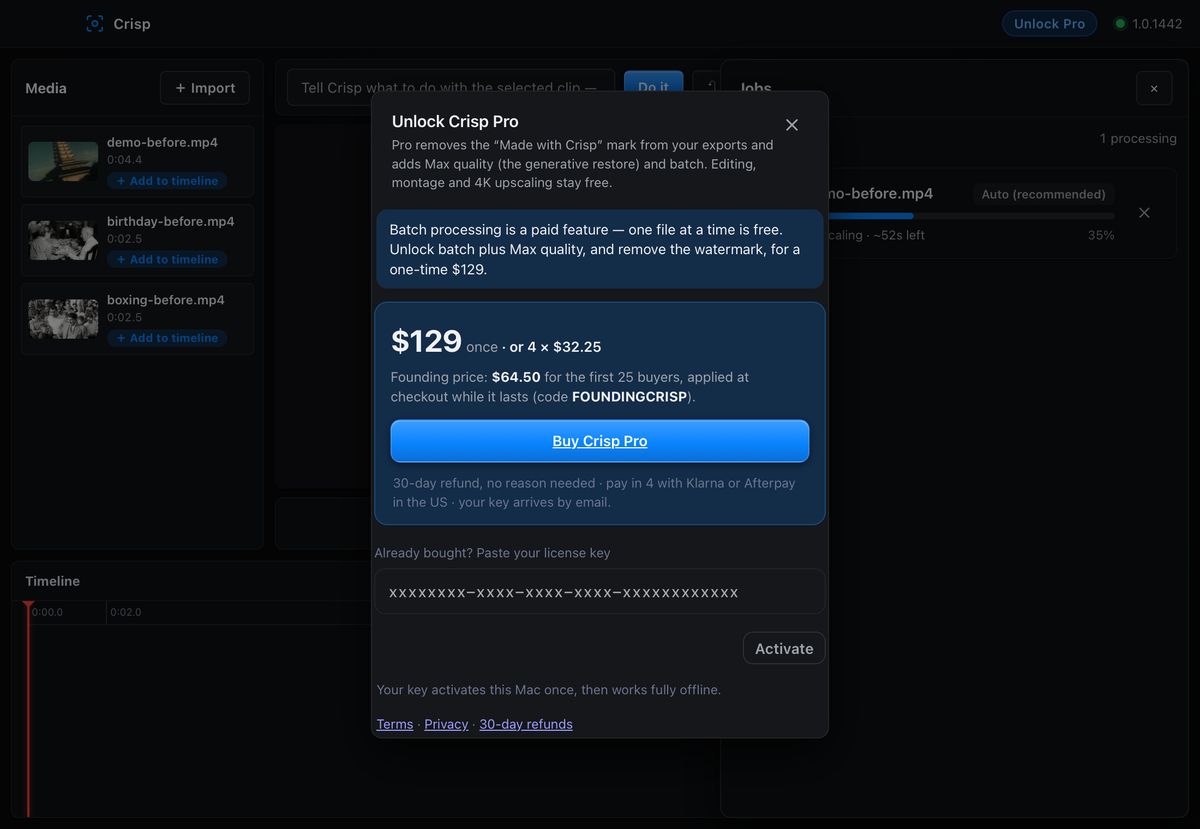Cancel the processing job with X icon
The width and height of the screenshot is (1200, 829).
(1144, 213)
